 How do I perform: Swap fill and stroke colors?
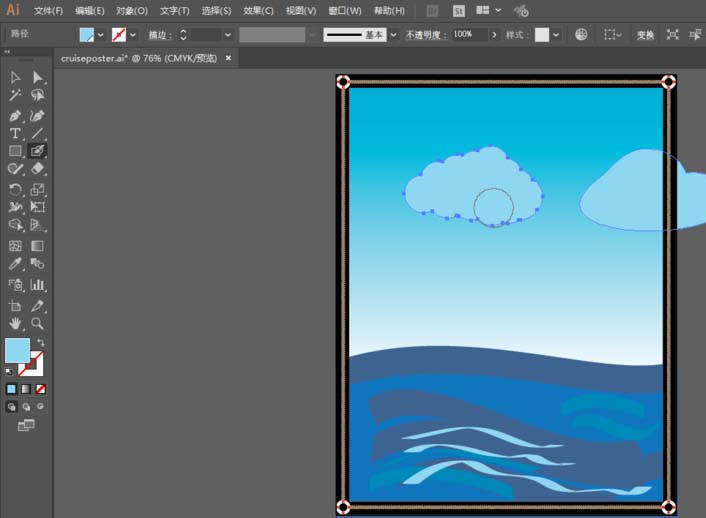[41, 343]
